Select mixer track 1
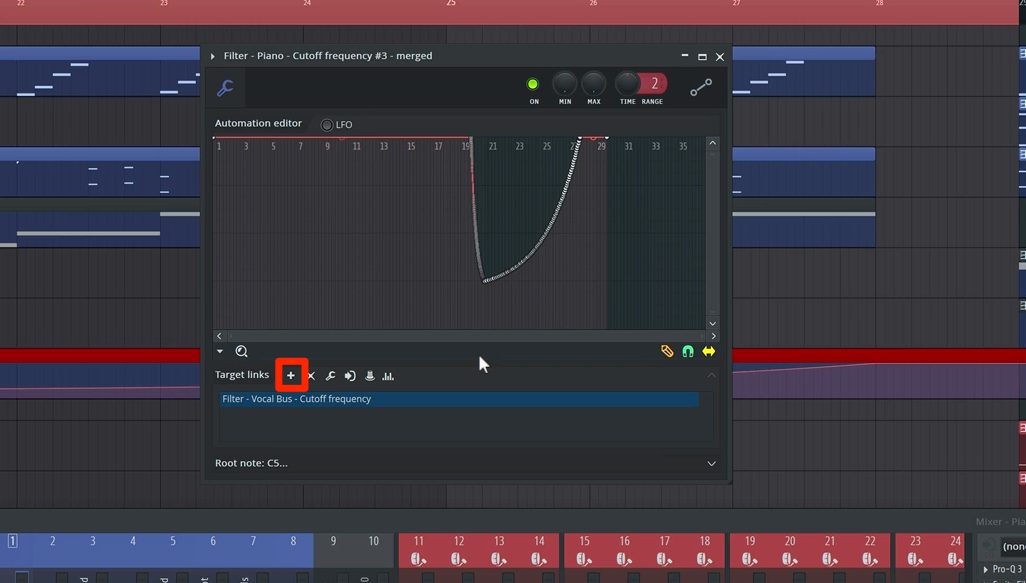The image size is (1026, 583). pyautogui.click(x=12, y=541)
